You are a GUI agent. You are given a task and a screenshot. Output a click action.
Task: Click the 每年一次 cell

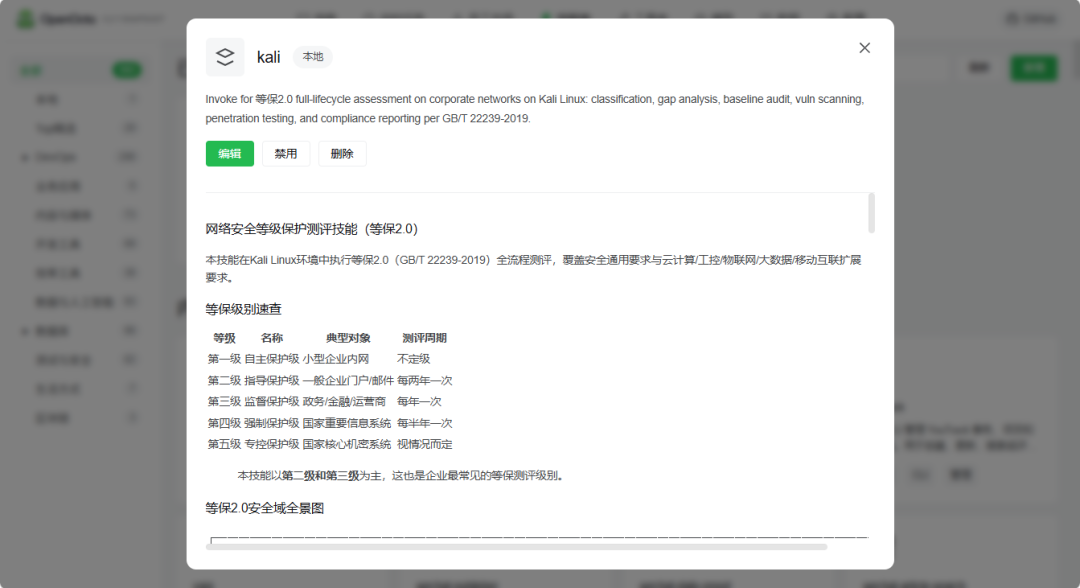419,401
